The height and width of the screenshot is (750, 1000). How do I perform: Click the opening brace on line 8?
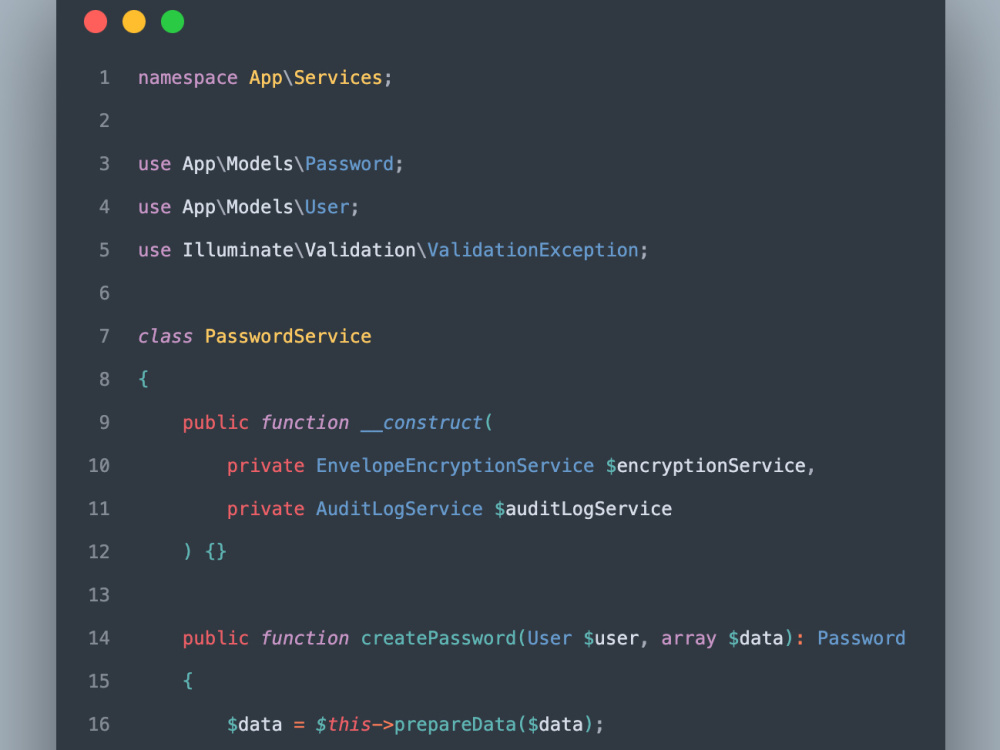[143, 379]
